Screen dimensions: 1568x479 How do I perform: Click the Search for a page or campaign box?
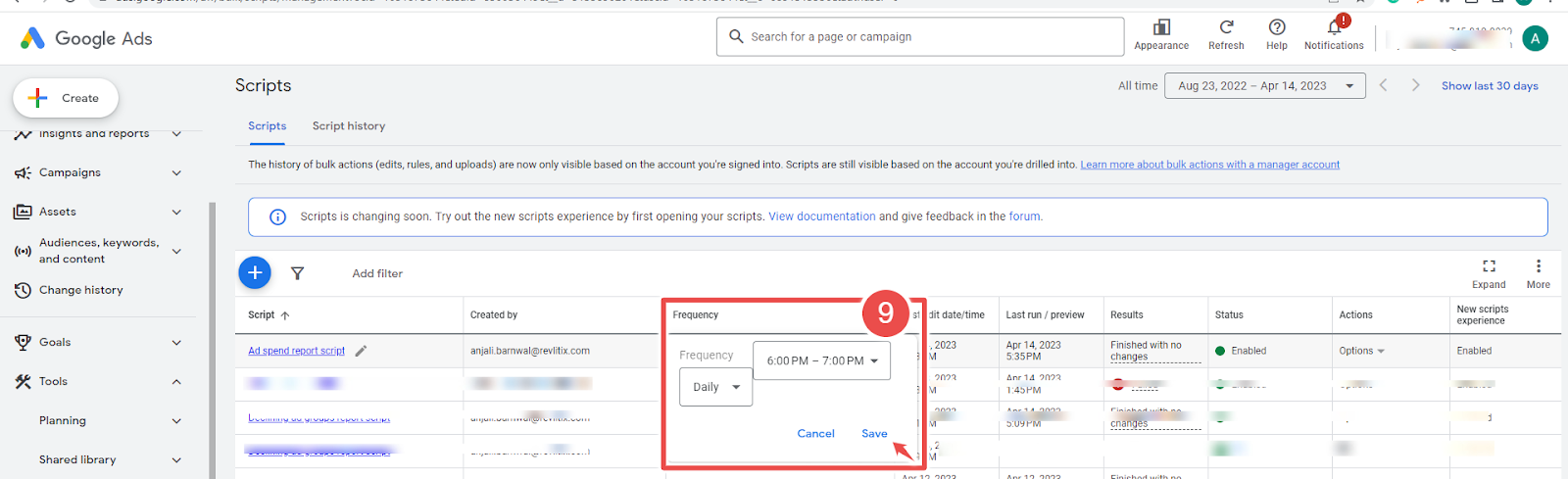click(x=920, y=37)
